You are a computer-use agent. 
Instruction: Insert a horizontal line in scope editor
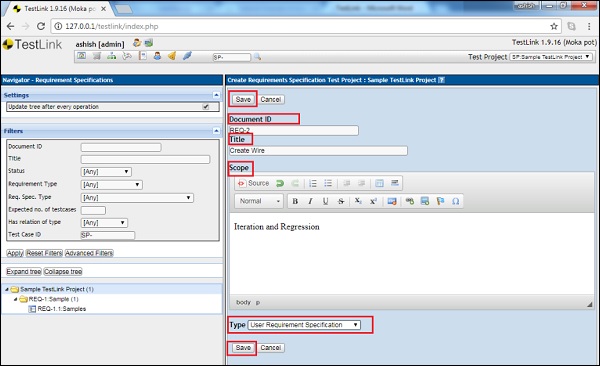click(x=395, y=183)
